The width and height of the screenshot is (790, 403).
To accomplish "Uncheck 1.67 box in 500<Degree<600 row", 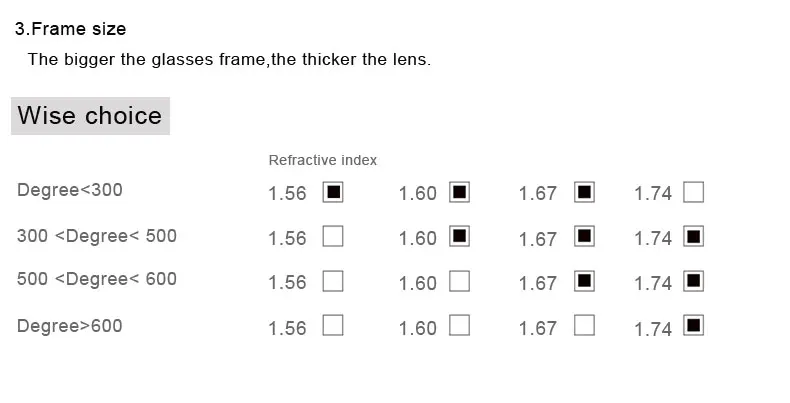I will tap(585, 281).
